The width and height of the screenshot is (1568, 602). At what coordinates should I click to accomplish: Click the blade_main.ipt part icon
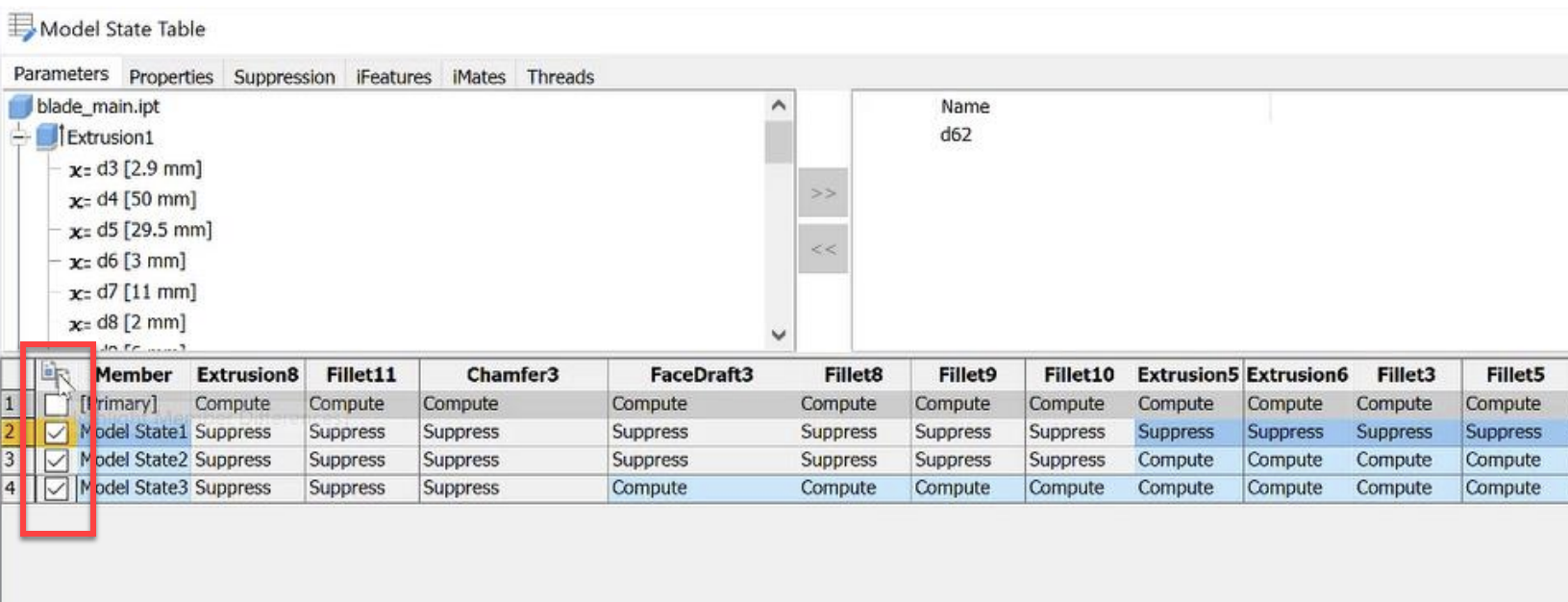(20, 107)
